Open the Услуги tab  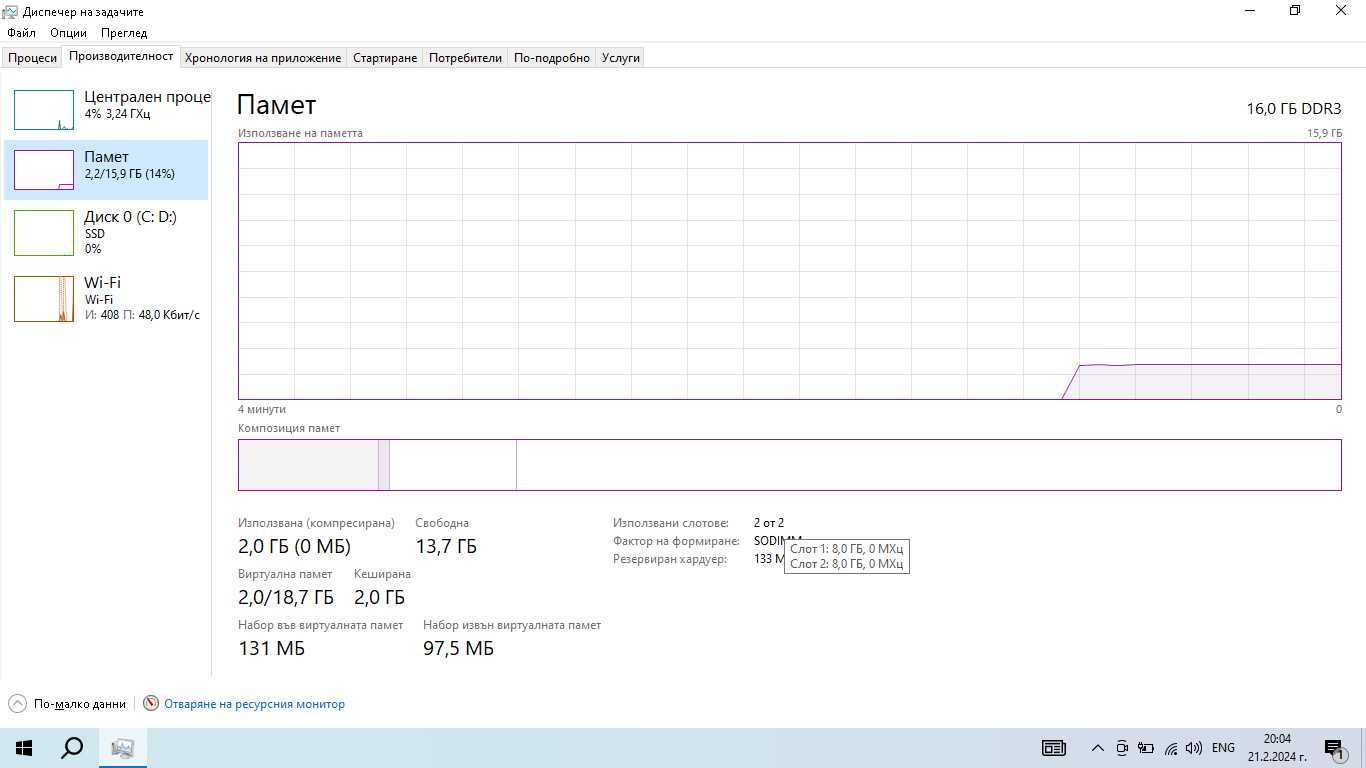(620, 58)
